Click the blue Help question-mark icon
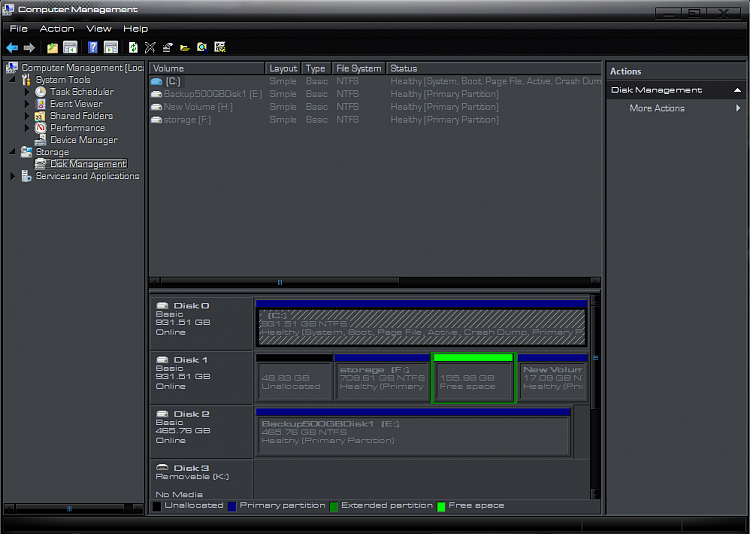 [x=93, y=47]
